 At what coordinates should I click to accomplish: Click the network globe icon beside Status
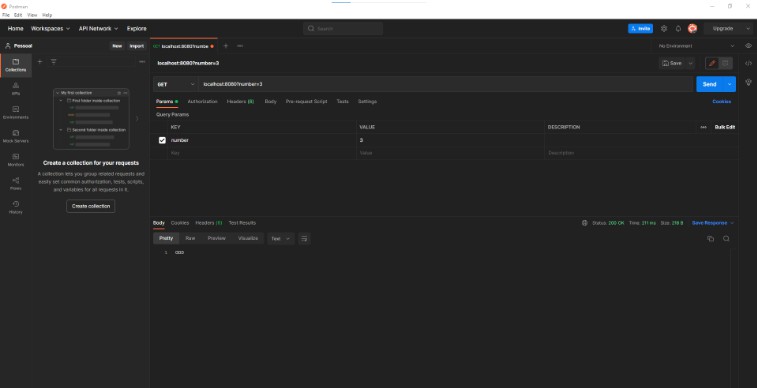[585, 223]
